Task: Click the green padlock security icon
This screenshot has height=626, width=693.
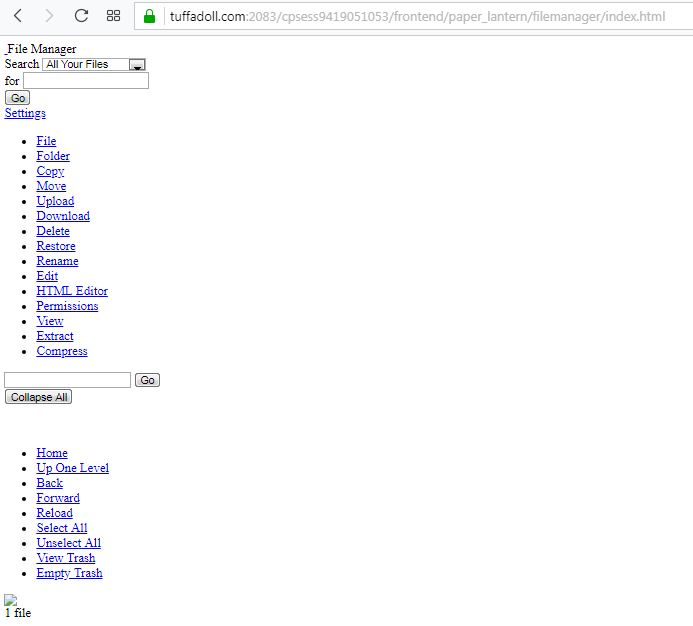Action: point(149,16)
